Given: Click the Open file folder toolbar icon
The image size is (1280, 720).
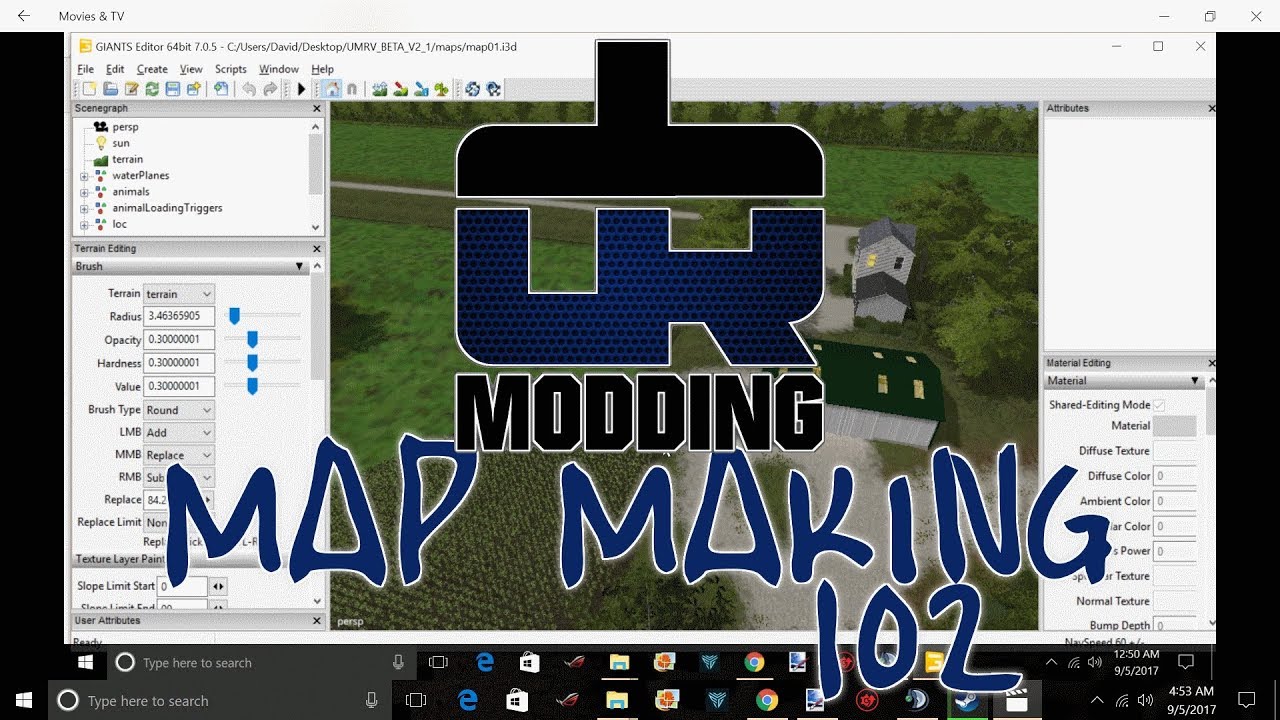Looking at the screenshot, I should (x=110, y=89).
